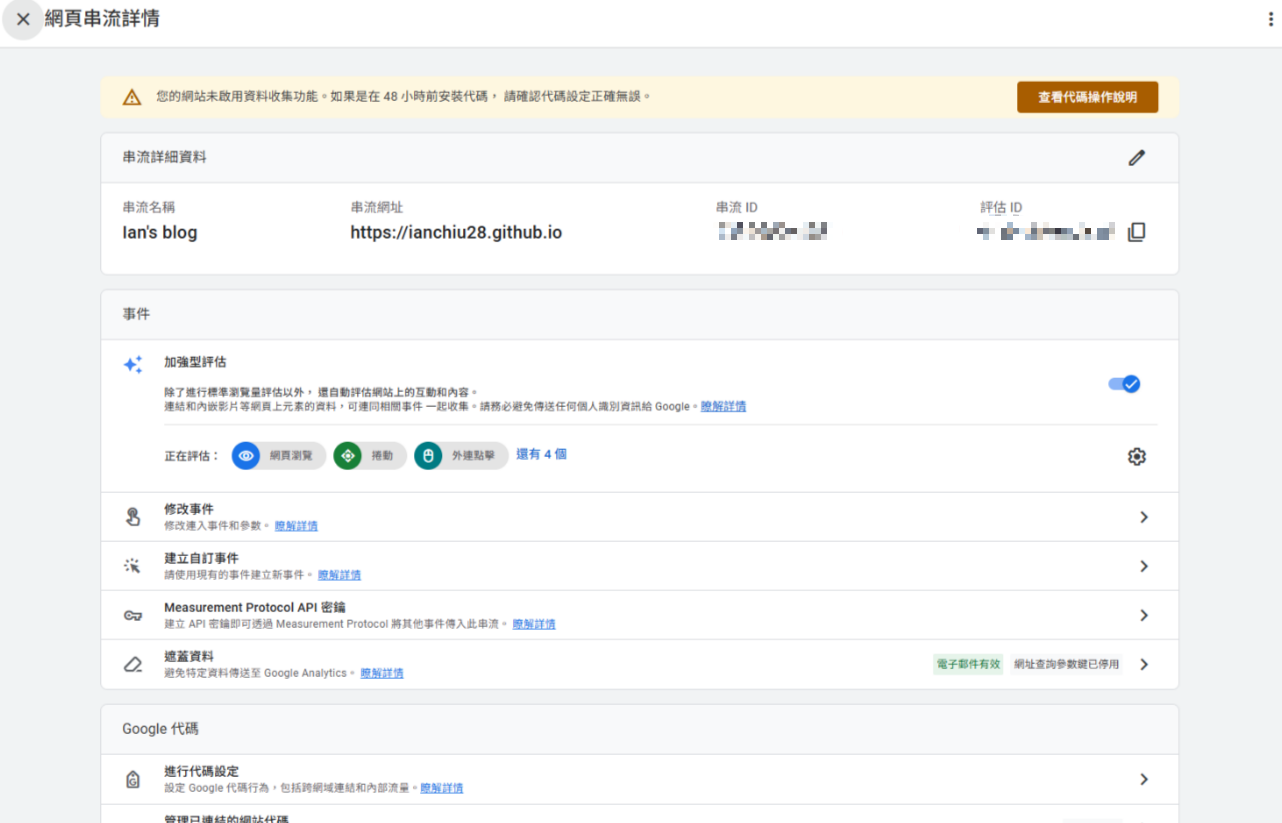
Task: Click the 串流網址 field label
Action: pos(377,207)
